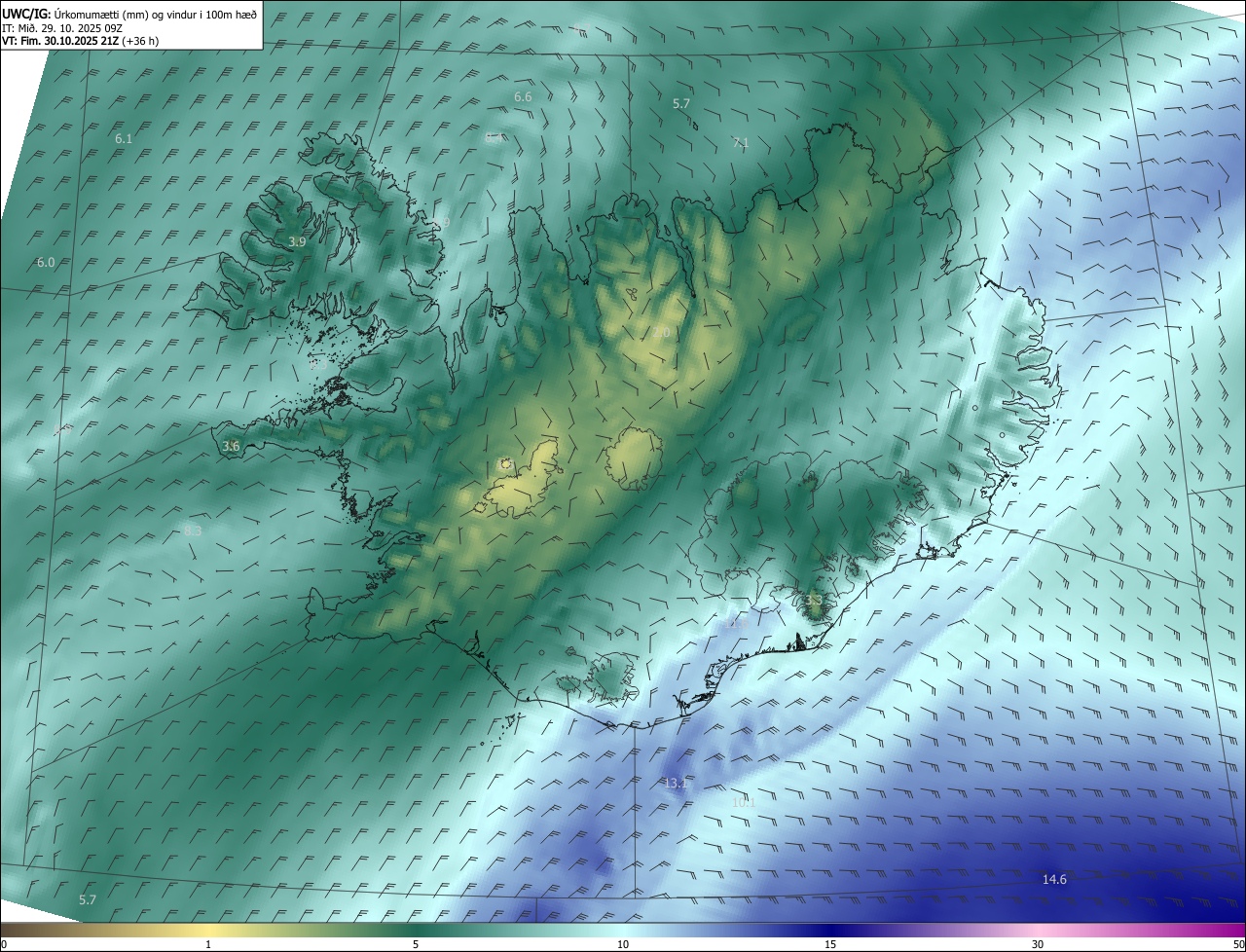Screen dimensions: 1246x952
Task: Click the UWC/IG Úrkomumætti title text
Action: (129, 14)
